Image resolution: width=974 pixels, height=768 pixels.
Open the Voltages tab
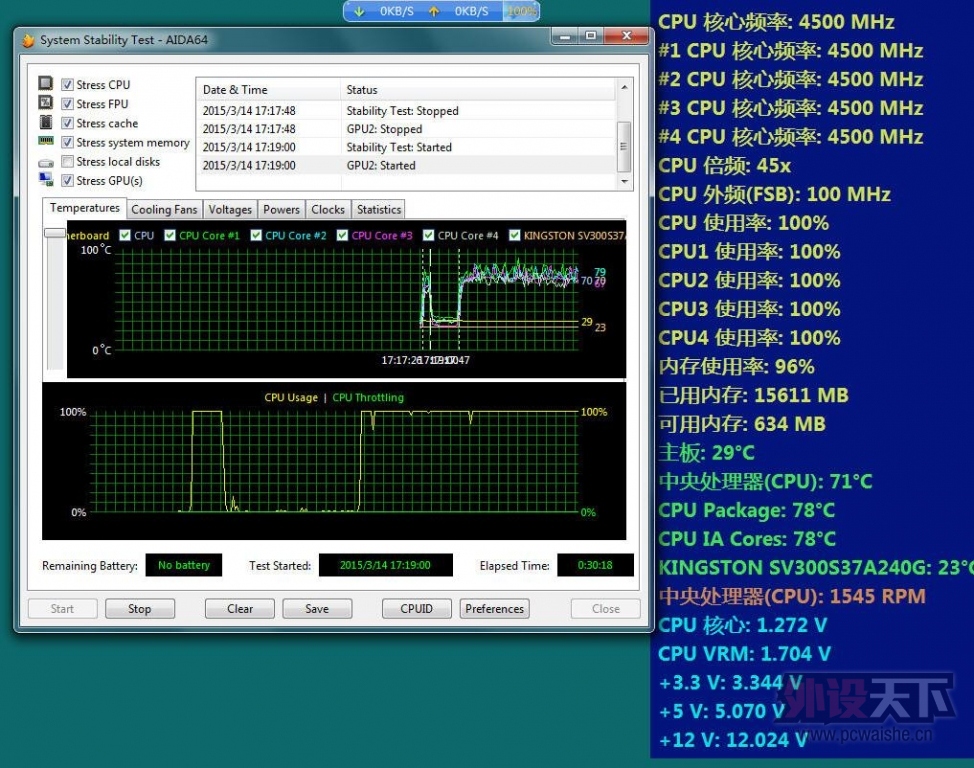tap(230, 209)
